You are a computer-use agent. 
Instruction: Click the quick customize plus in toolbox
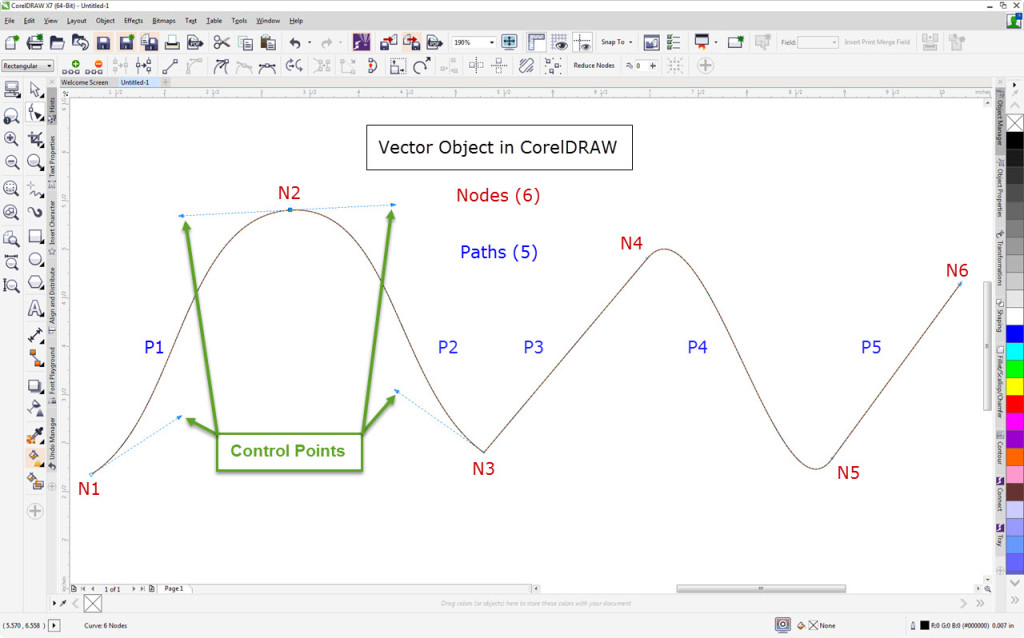pyautogui.click(x=35, y=511)
